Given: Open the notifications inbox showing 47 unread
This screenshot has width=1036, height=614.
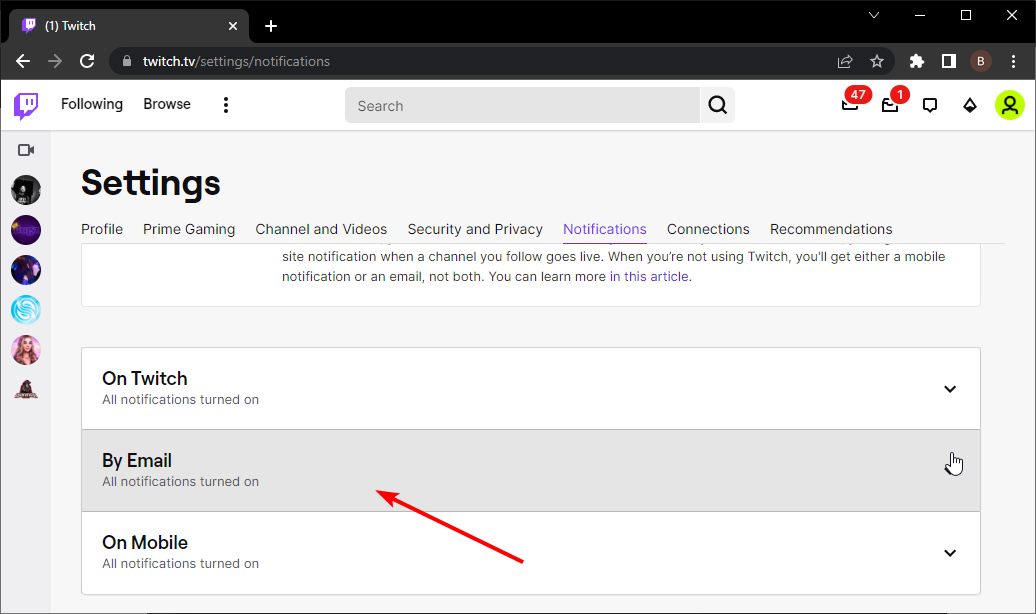Looking at the screenshot, I should tap(849, 105).
